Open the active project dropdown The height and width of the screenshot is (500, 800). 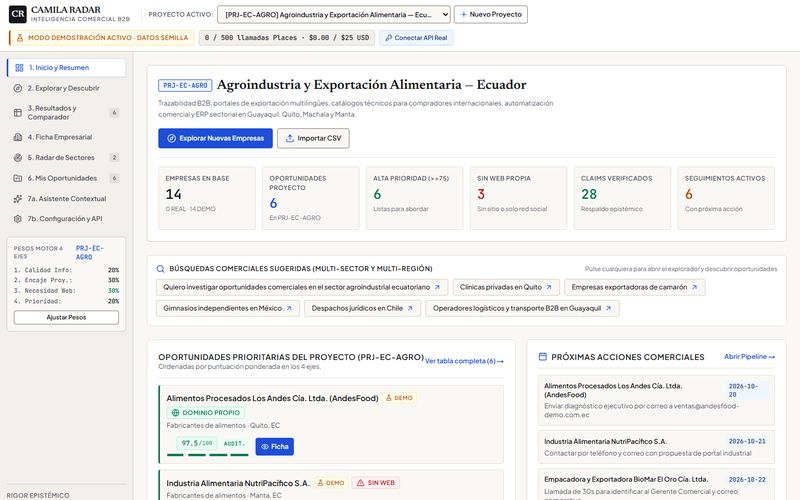tap(334, 15)
